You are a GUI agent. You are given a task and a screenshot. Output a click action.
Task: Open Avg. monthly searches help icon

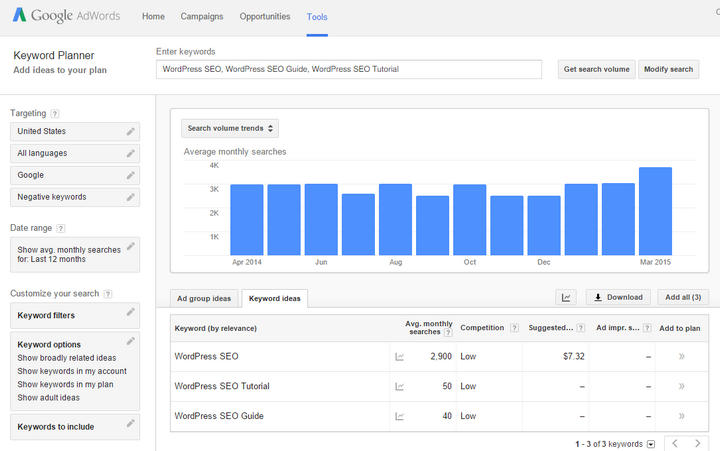click(448, 333)
